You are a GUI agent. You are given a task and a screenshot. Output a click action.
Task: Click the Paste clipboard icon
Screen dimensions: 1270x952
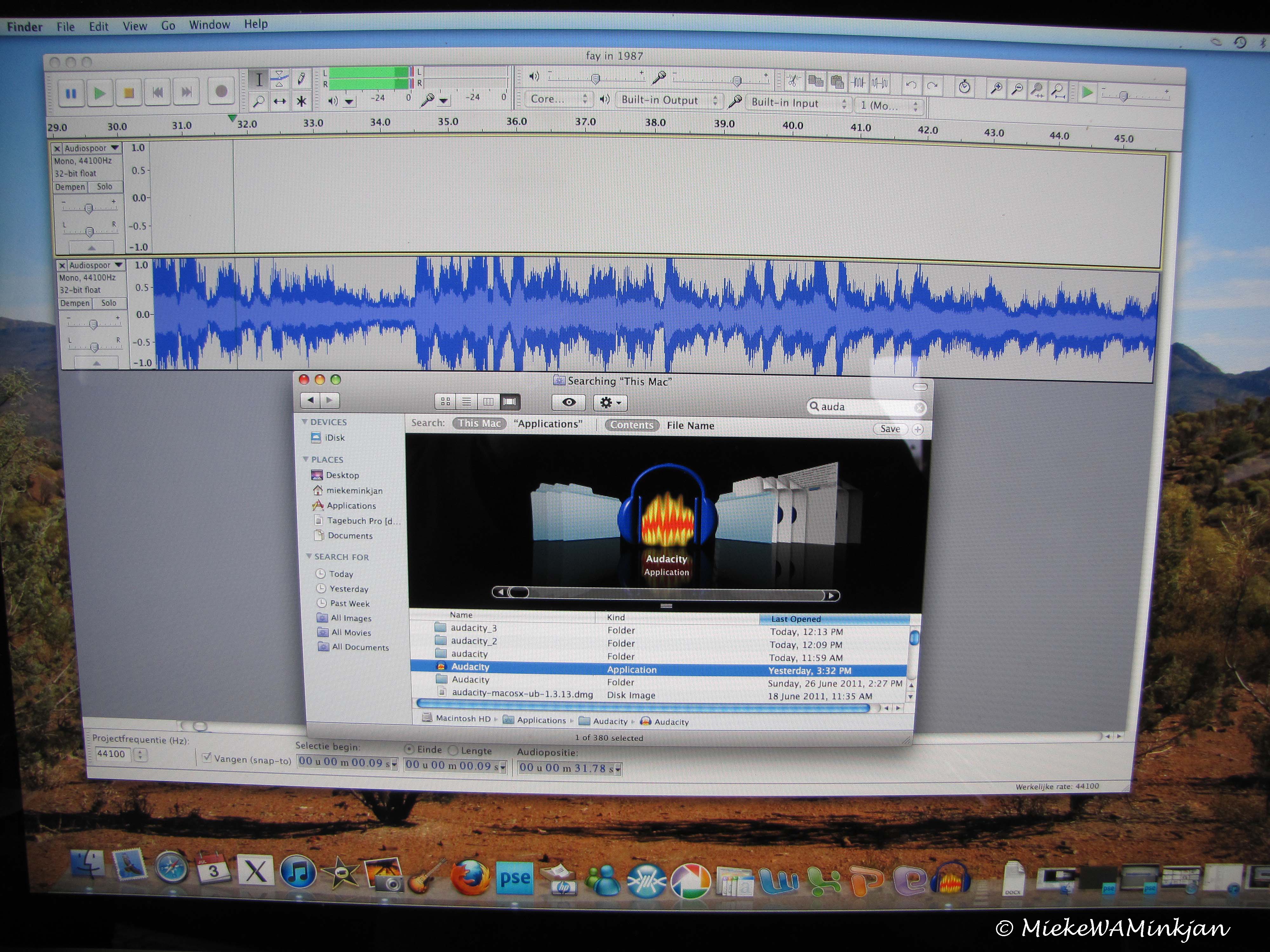[x=837, y=82]
